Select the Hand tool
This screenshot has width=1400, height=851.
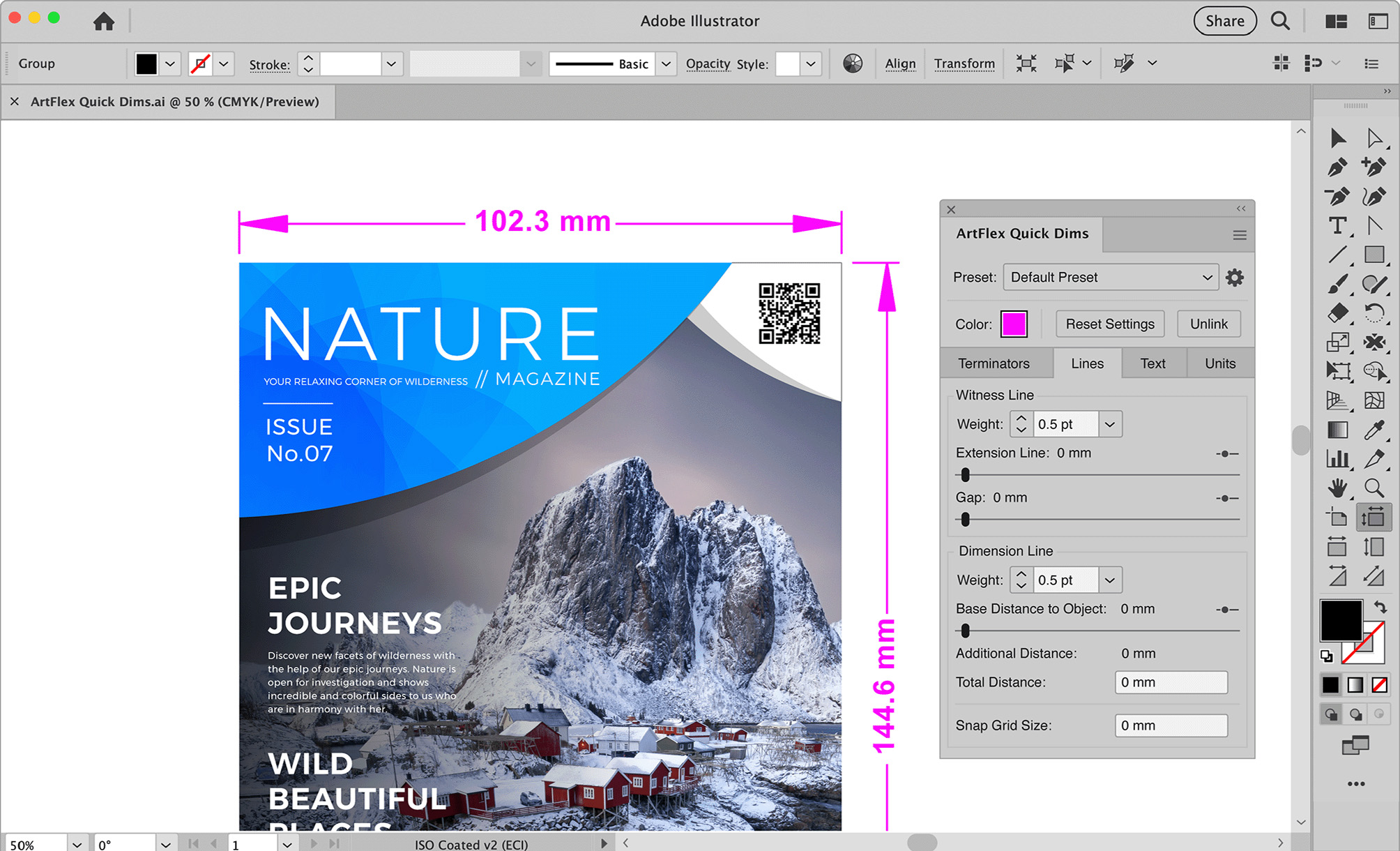(x=1337, y=488)
